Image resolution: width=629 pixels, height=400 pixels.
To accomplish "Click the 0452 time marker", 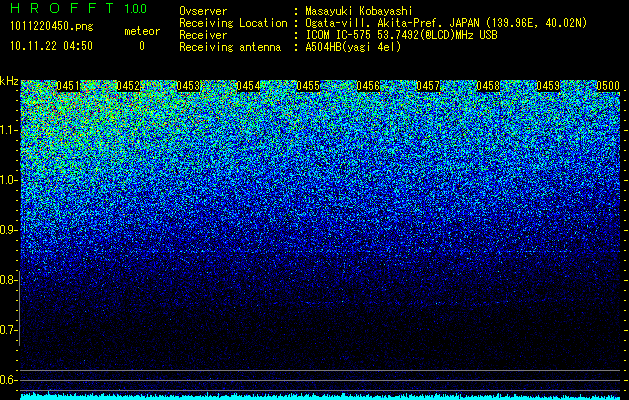I will pyautogui.click(x=128, y=86).
